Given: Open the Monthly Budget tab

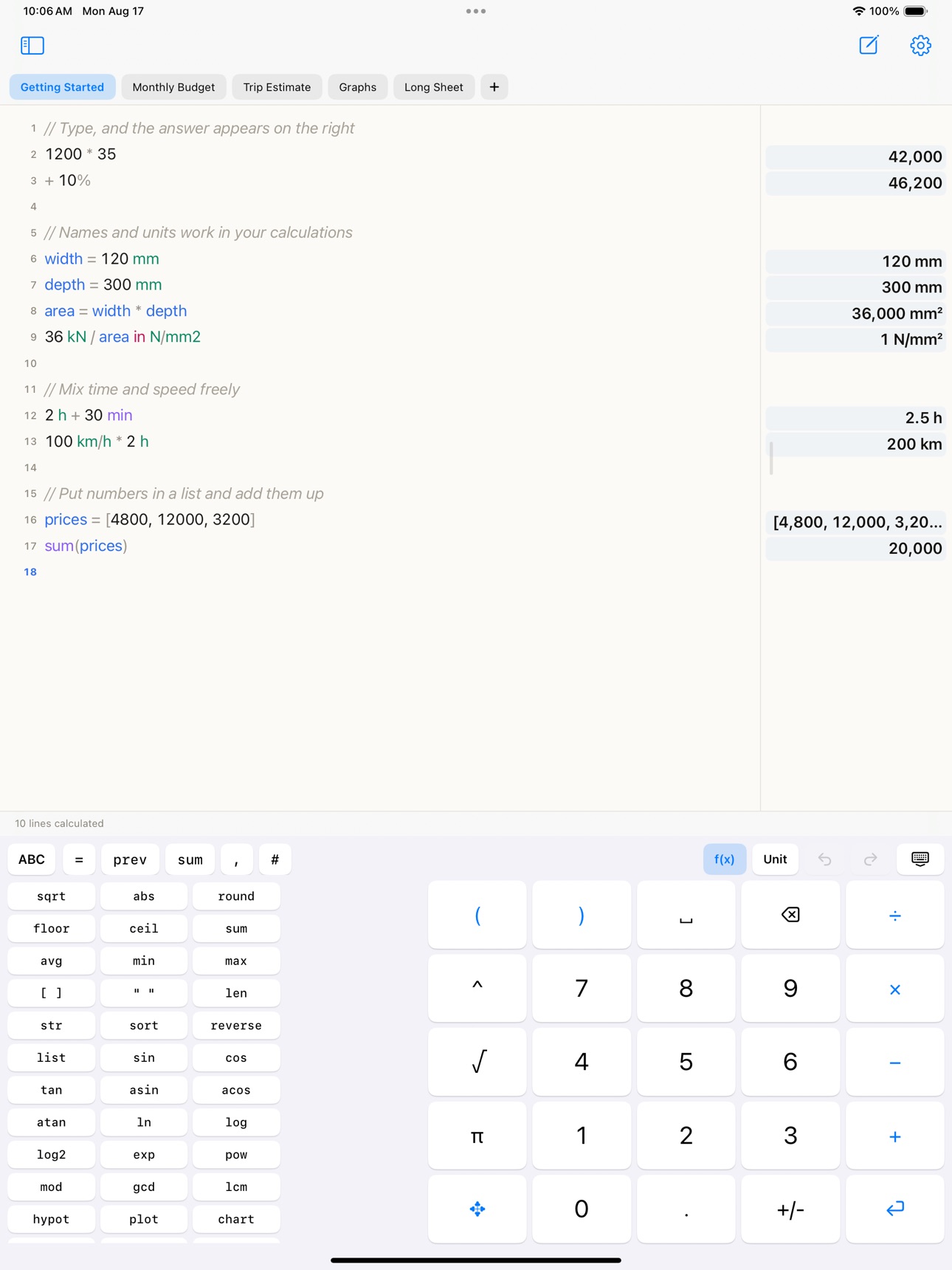Looking at the screenshot, I should point(174,87).
